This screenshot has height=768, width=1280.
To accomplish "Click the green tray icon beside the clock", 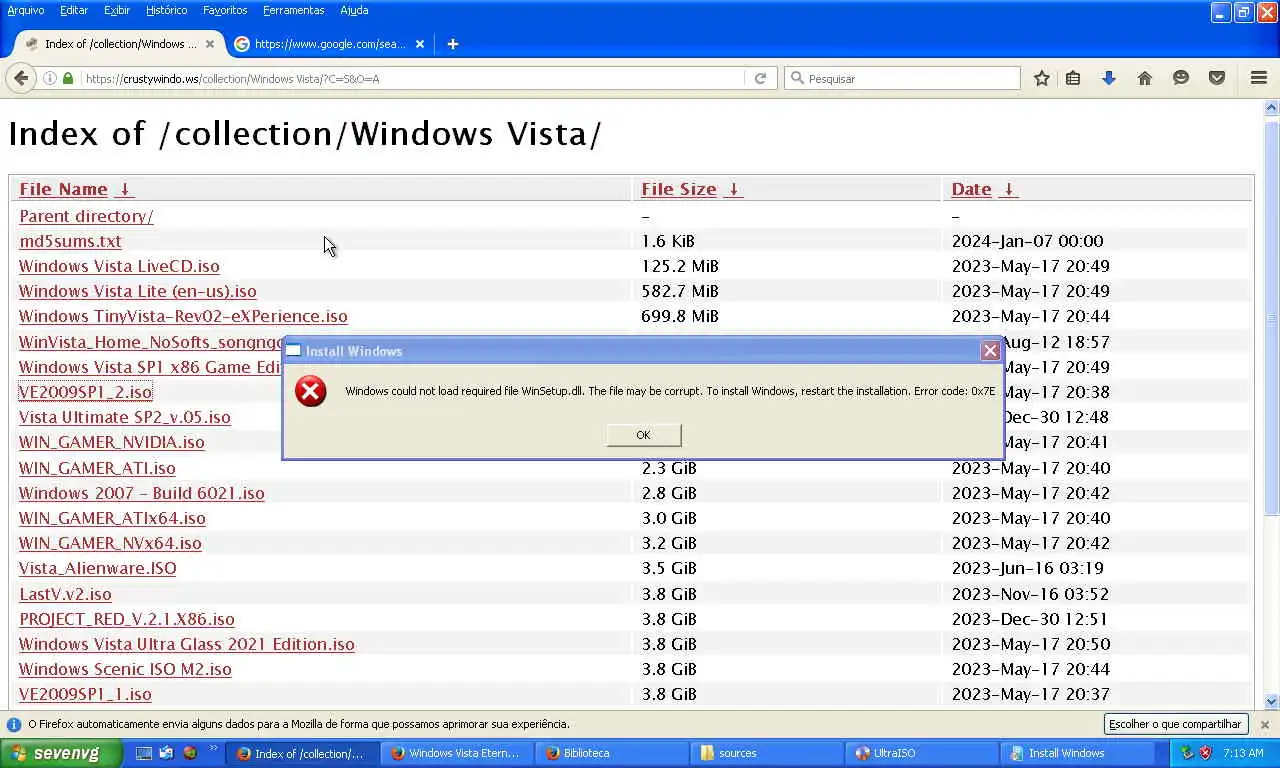I will pos(1187,753).
